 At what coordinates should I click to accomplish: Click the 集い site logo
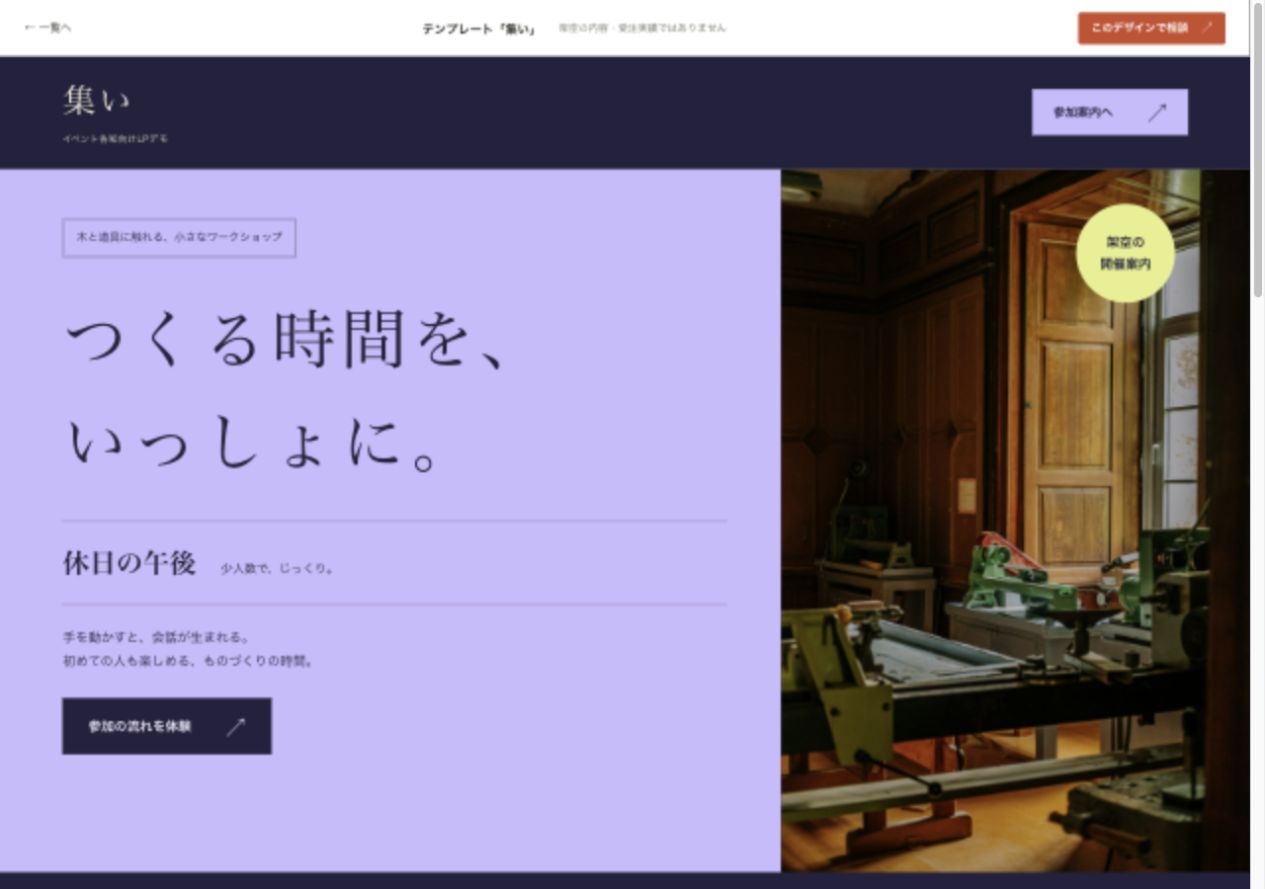point(96,100)
